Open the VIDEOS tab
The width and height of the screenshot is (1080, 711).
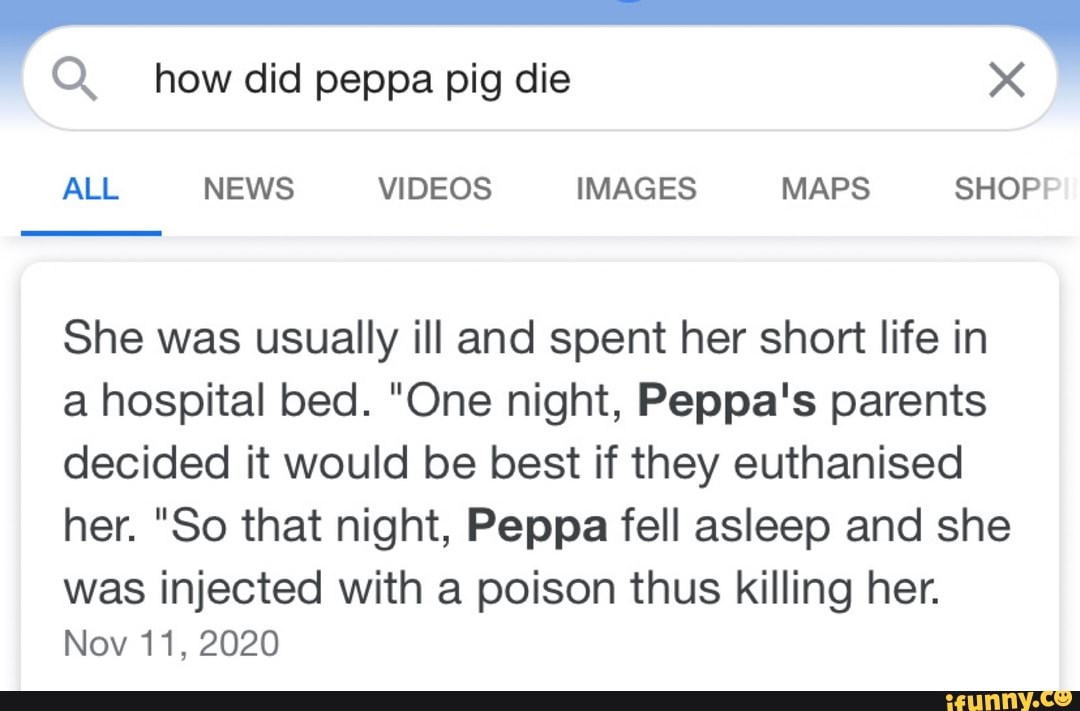pyautogui.click(x=434, y=188)
